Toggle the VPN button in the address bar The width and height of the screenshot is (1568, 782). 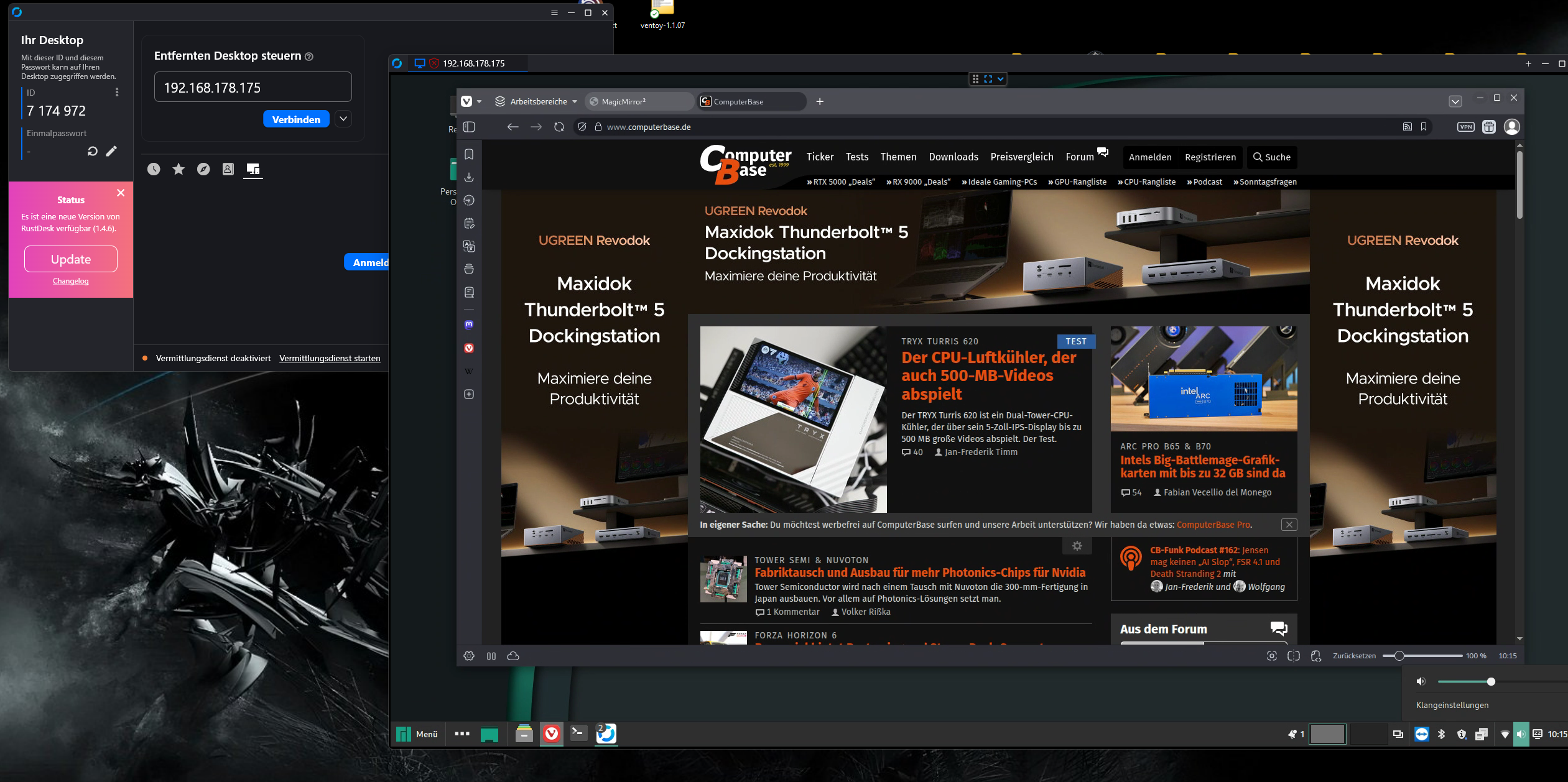[x=1466, y=127]
